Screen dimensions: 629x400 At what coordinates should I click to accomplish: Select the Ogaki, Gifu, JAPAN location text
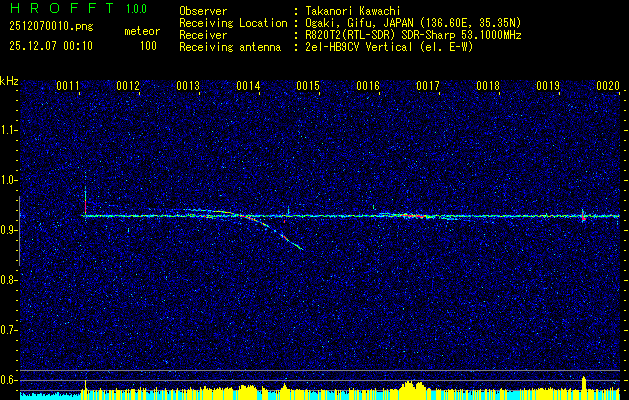coord(413,23)
